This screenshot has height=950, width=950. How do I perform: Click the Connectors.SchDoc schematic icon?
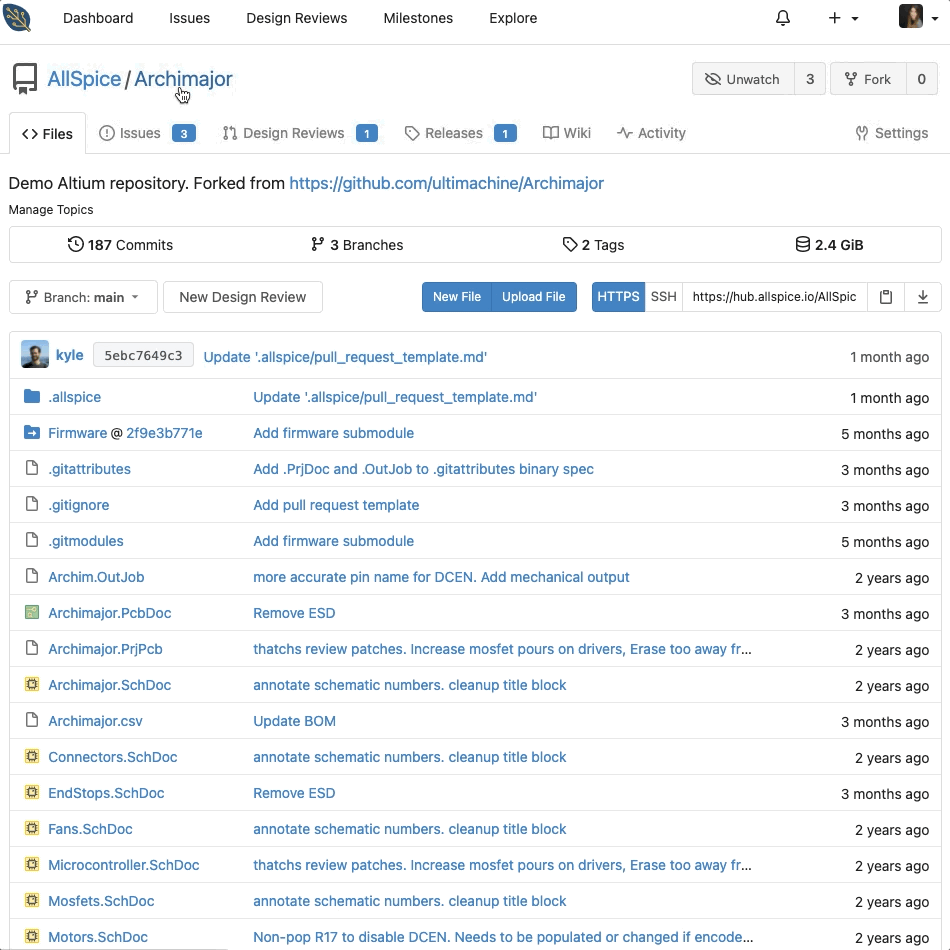pos(32,757)
